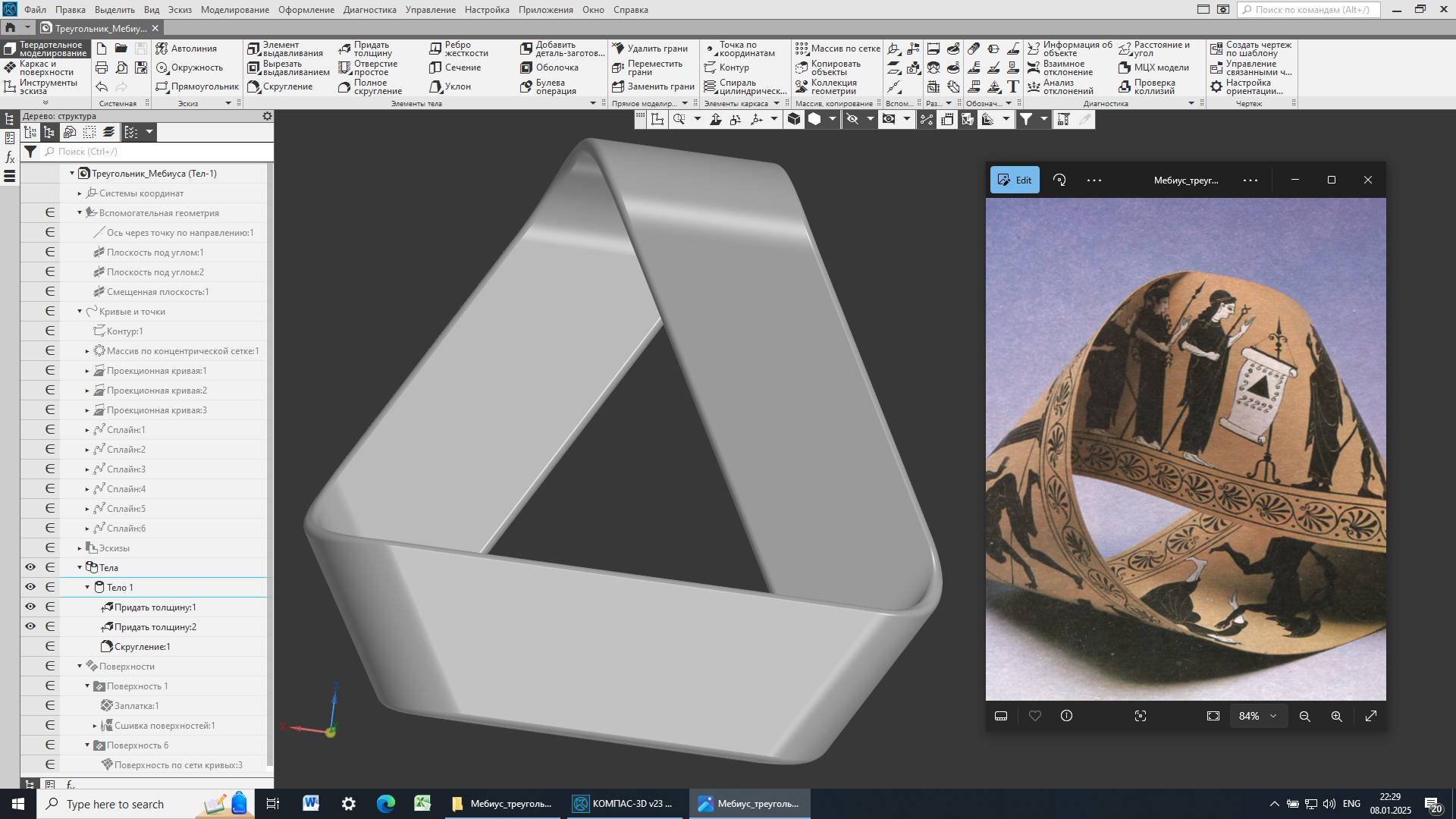The image size is (1456, 819).
Task: Hide Придать толщину:1 via eye icon
Action: [30, 607]
